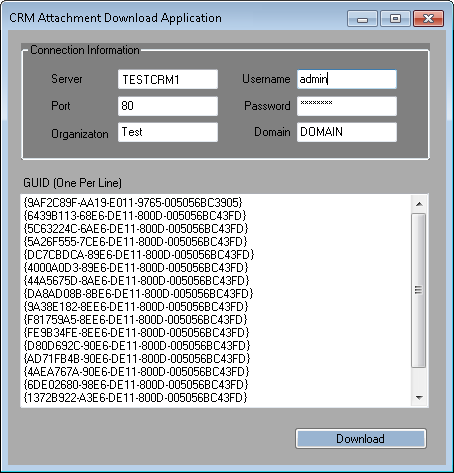Click the GUID list scrollbar thumb
Screen dimensions: 454x473
(x=419, y=290)
